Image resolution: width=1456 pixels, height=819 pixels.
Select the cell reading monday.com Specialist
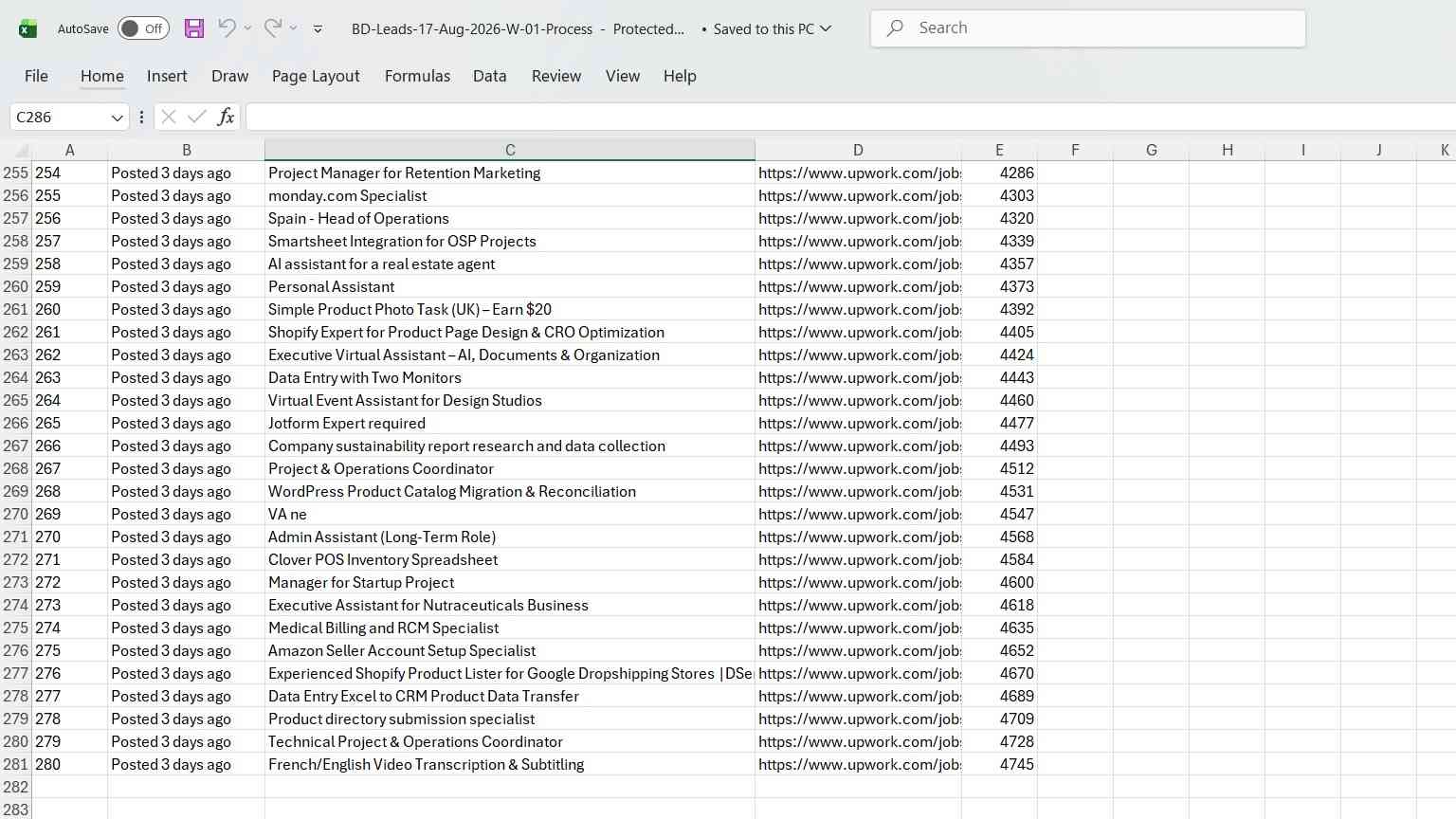pyautogui.click(x=510, y=195)
